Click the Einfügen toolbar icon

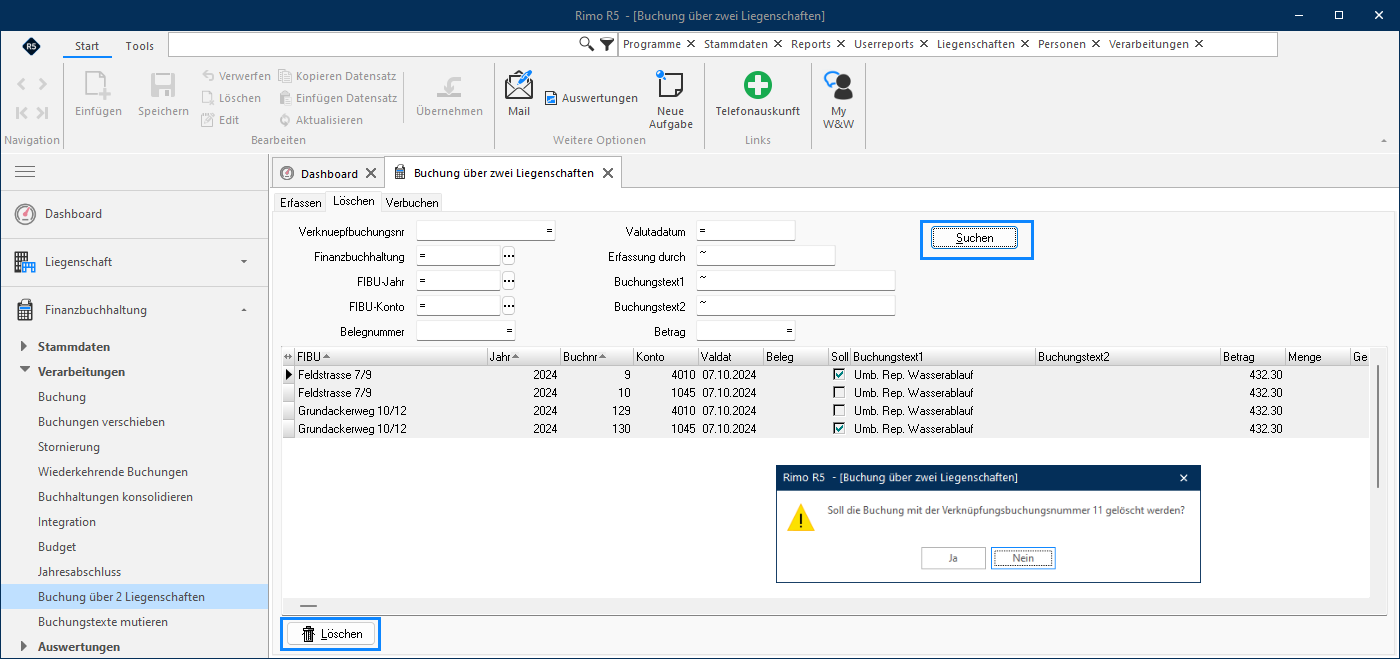(x=98, y=85)
